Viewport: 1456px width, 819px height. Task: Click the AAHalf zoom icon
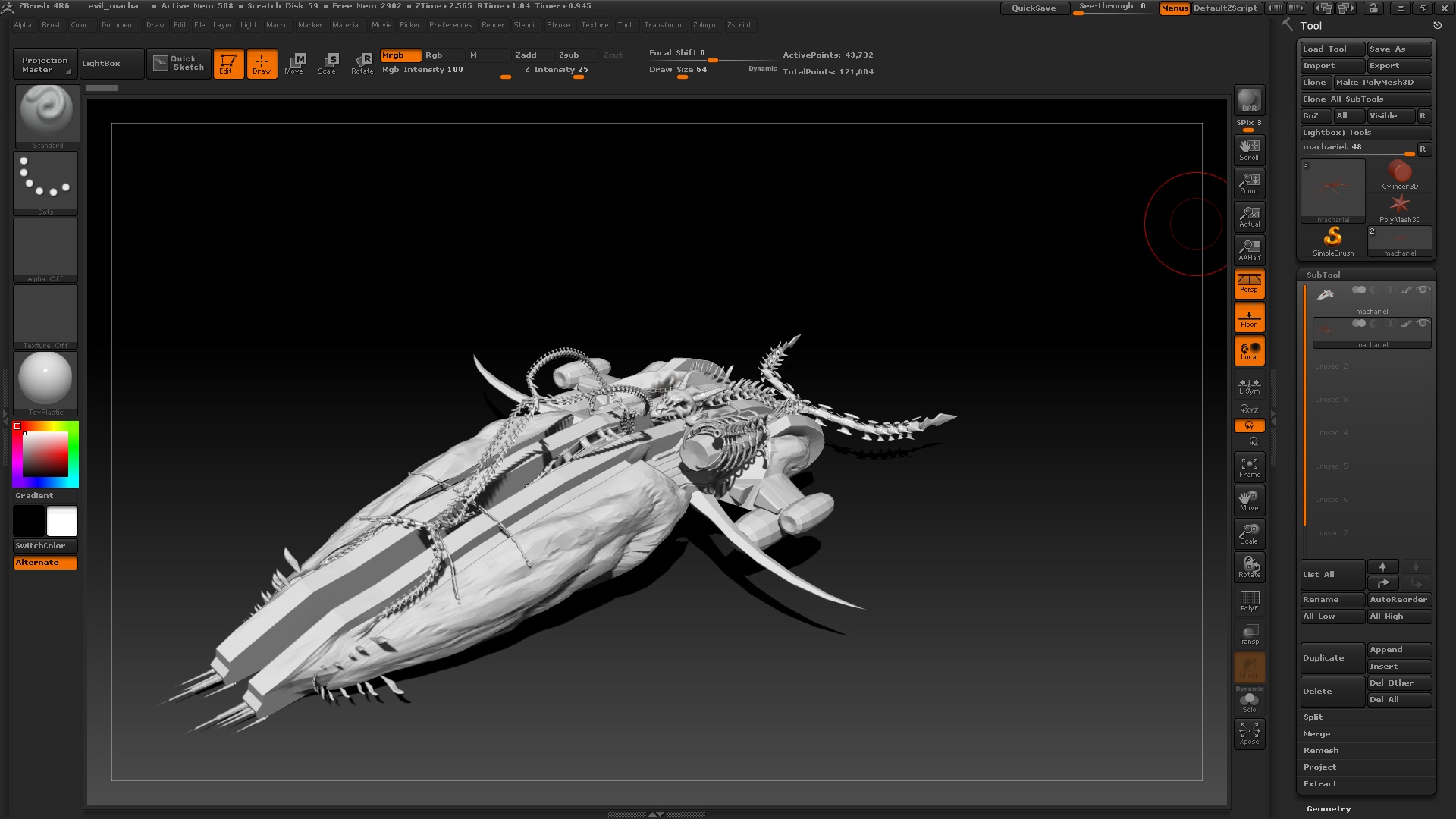pyautogui.click(x=1249, y=249)
